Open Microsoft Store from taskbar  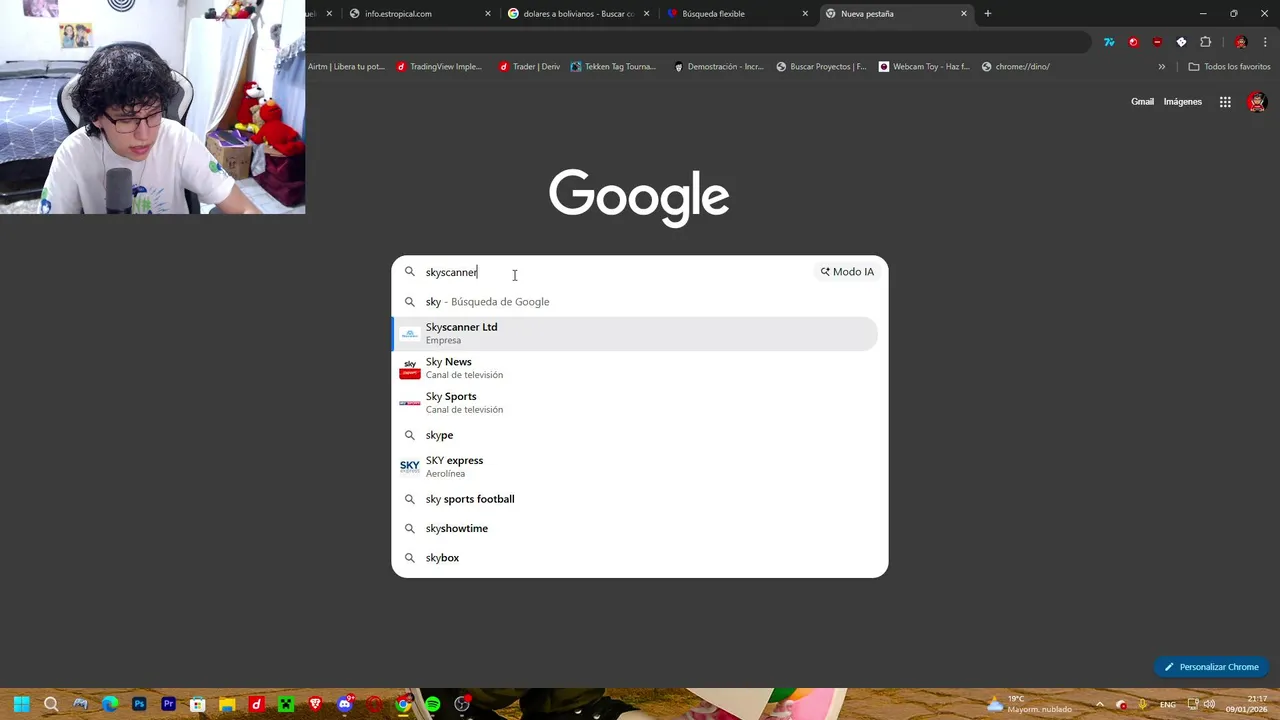coord(198,704)
